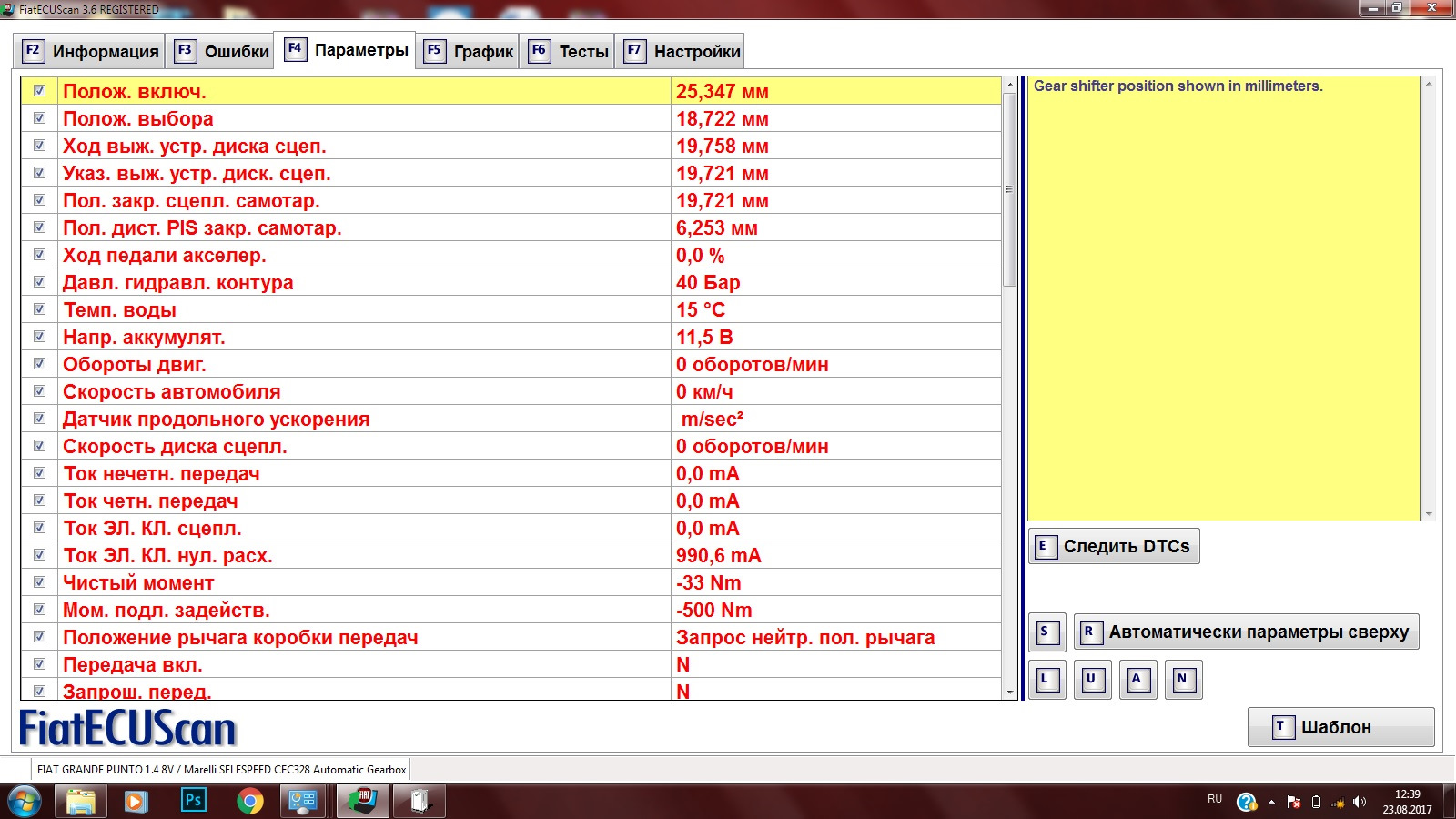Select Положение рычага коробки передач row
Screen dimensions: 1456x819
tap(511, 637)
